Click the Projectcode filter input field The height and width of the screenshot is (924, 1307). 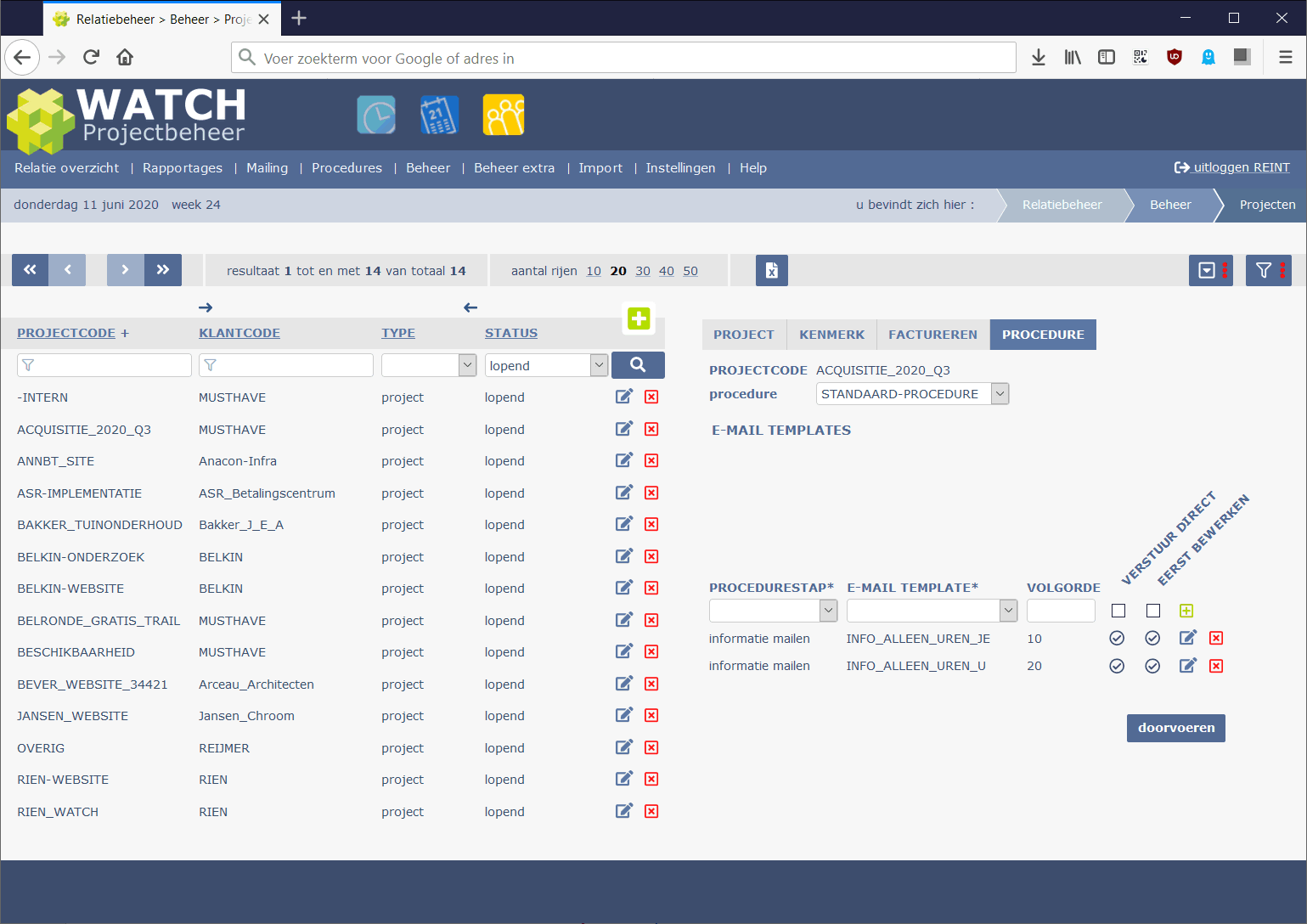click(x=104, y=365)
